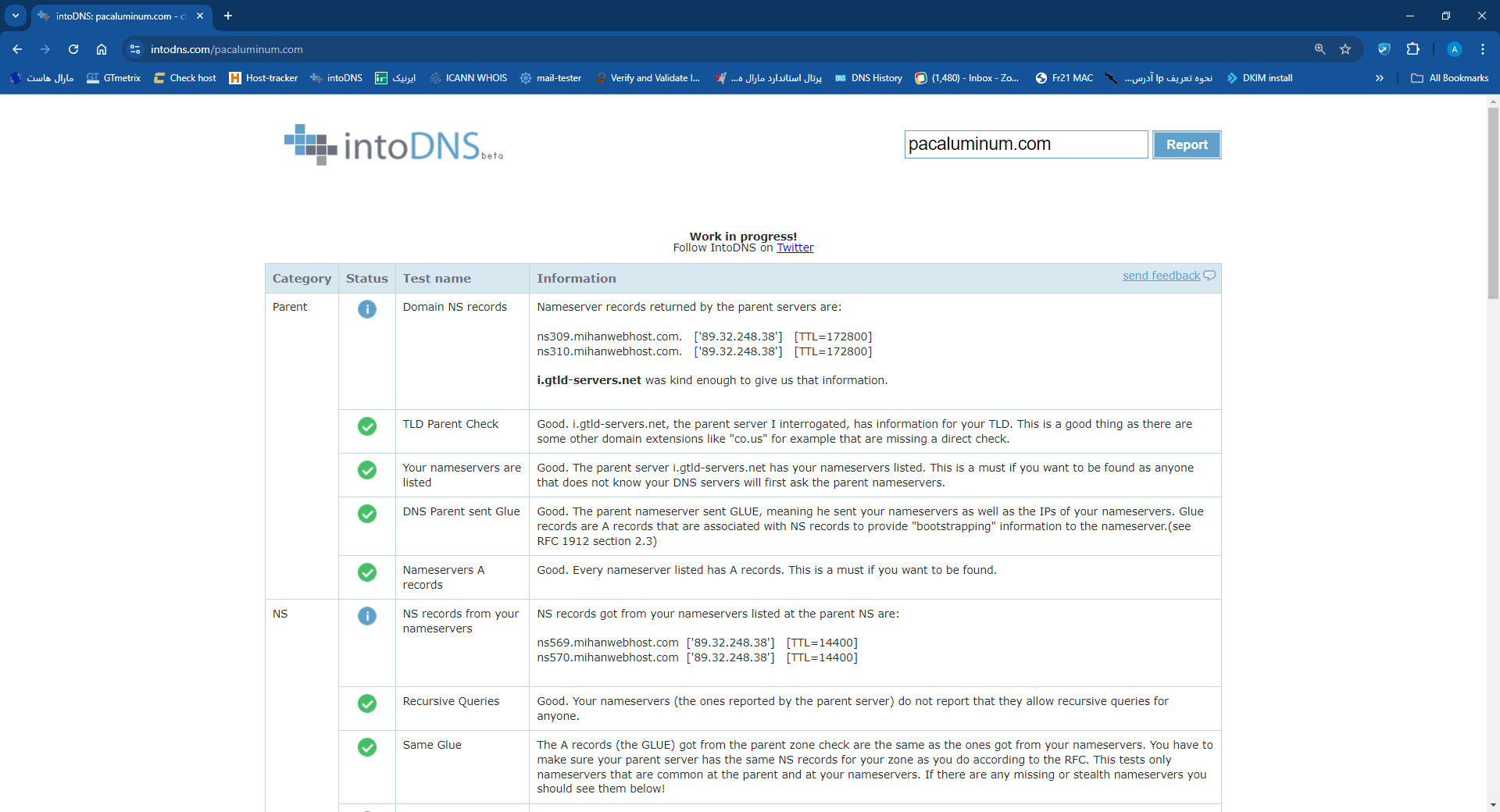Screen dimensions: 1500x812
Task: Open the ICANN WHOIS bookmark
Action: [468, 78]
